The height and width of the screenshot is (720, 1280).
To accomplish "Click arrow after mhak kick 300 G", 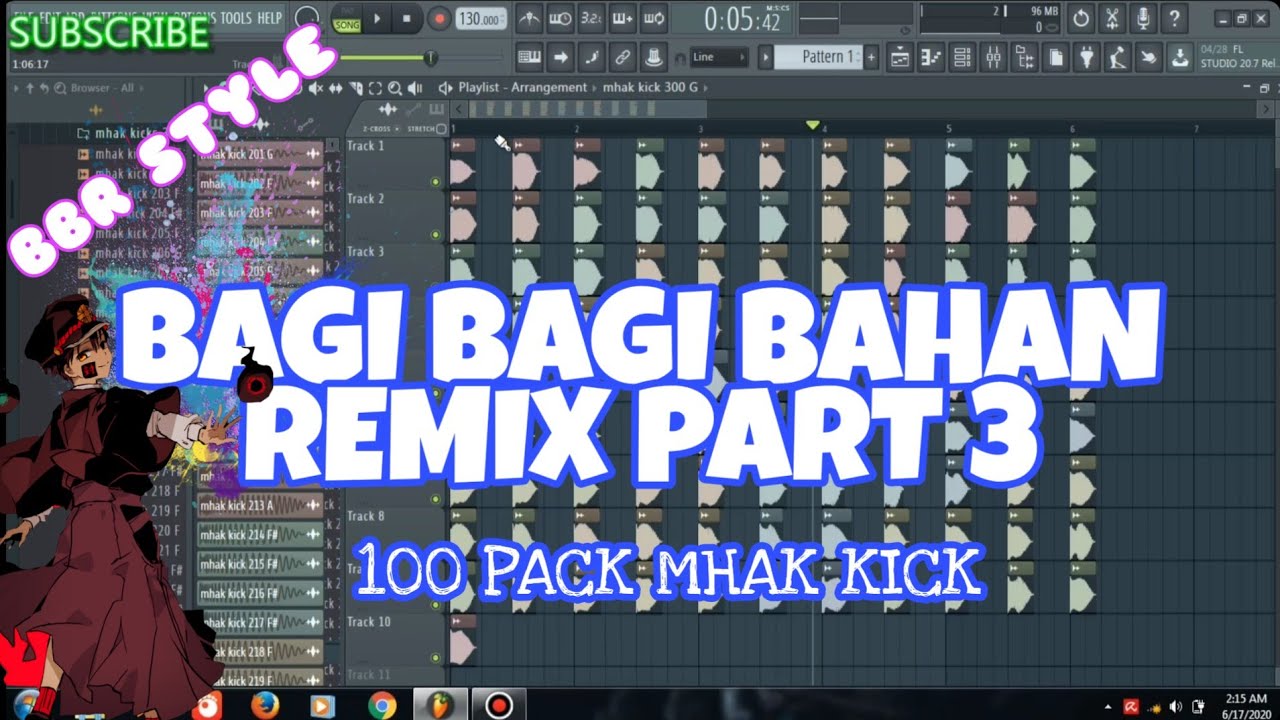I will pyautogui.click(x=704, y=88).
